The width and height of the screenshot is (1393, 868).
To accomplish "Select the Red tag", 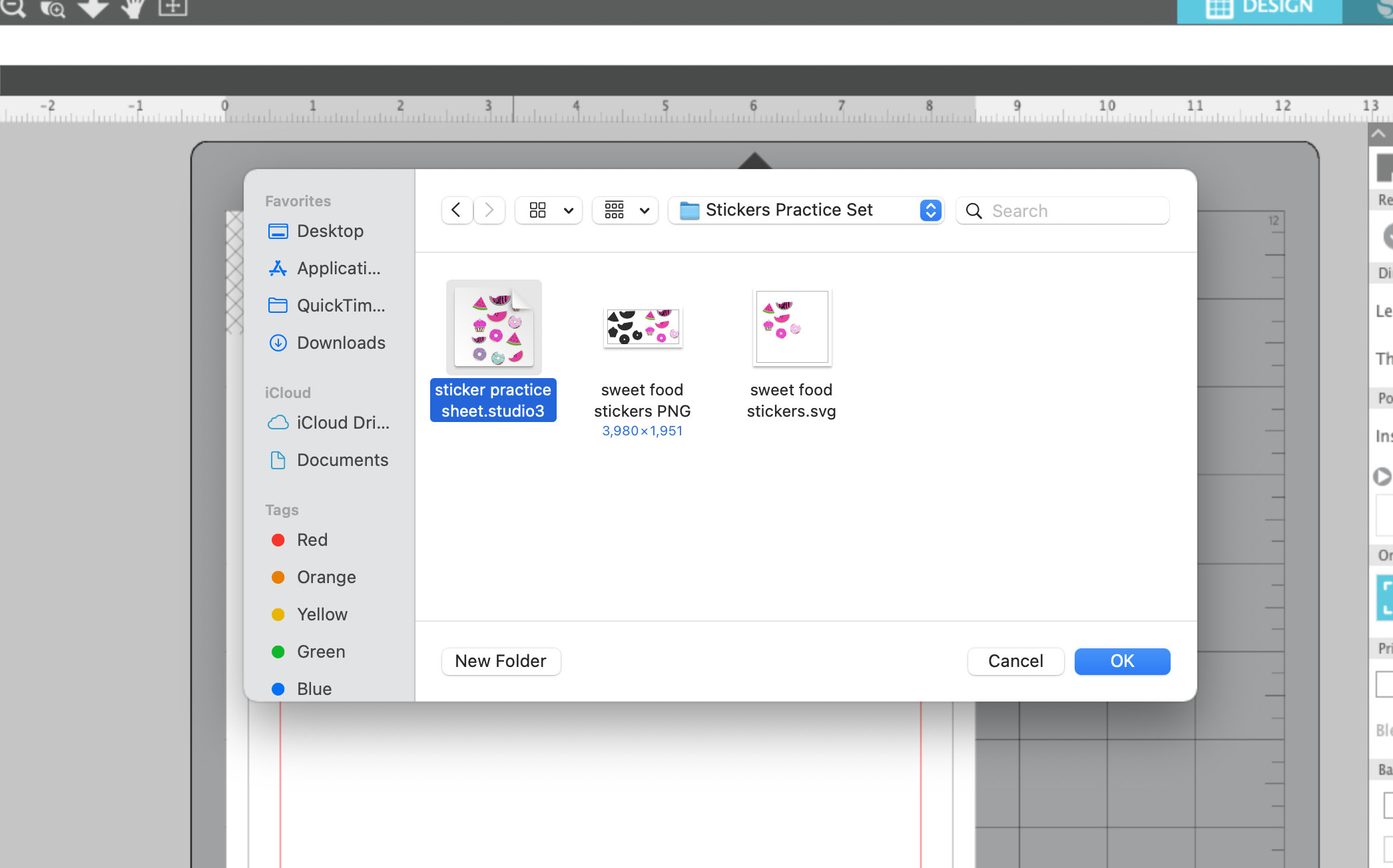I will 312,540.
